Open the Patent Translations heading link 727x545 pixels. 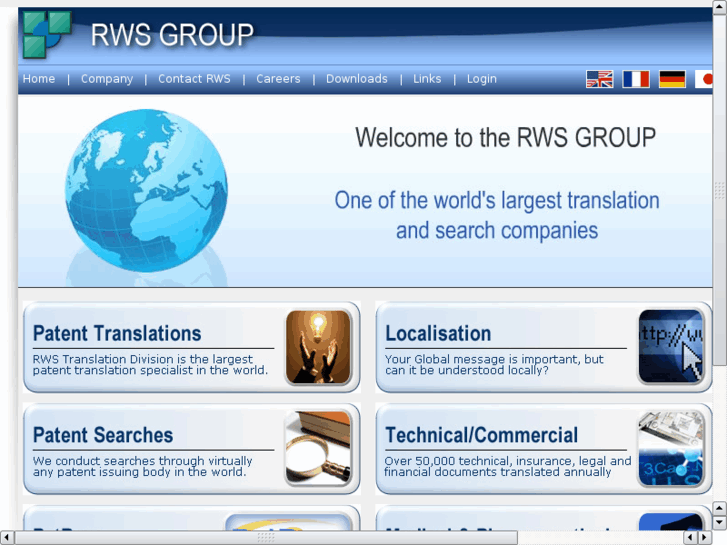click(x=117, y=333)
